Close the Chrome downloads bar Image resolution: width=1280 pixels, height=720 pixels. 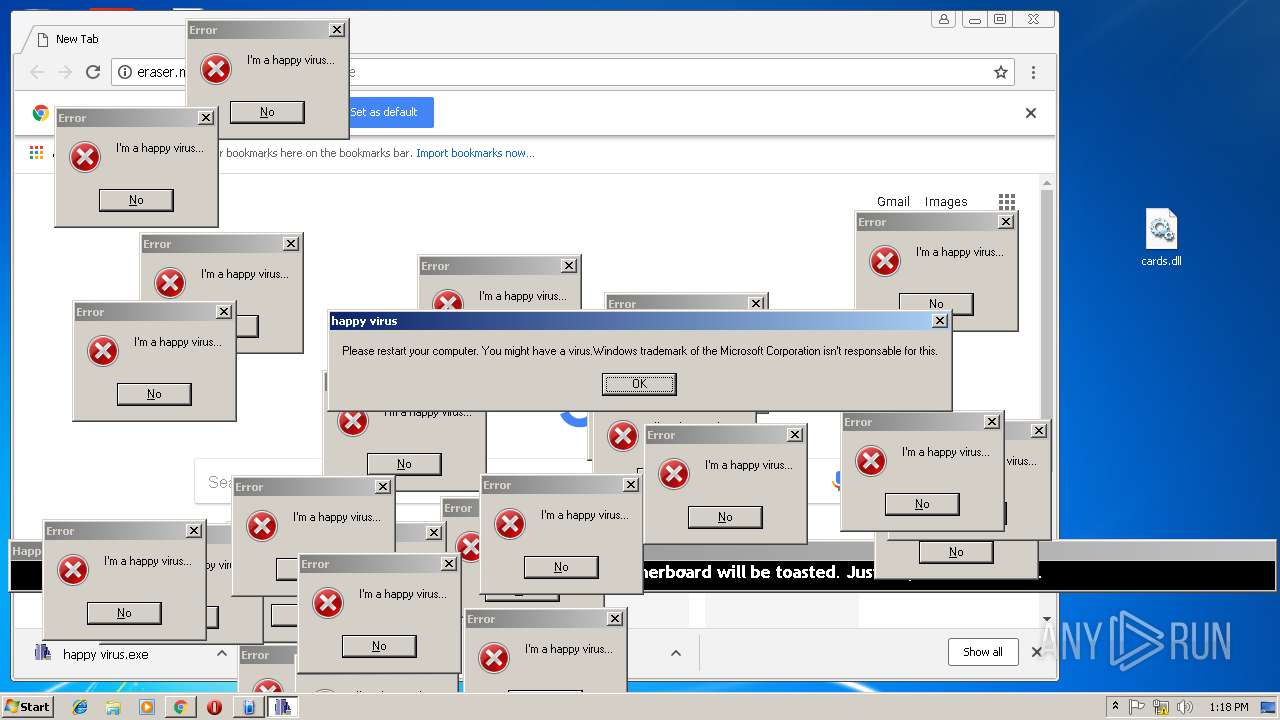1036,652
